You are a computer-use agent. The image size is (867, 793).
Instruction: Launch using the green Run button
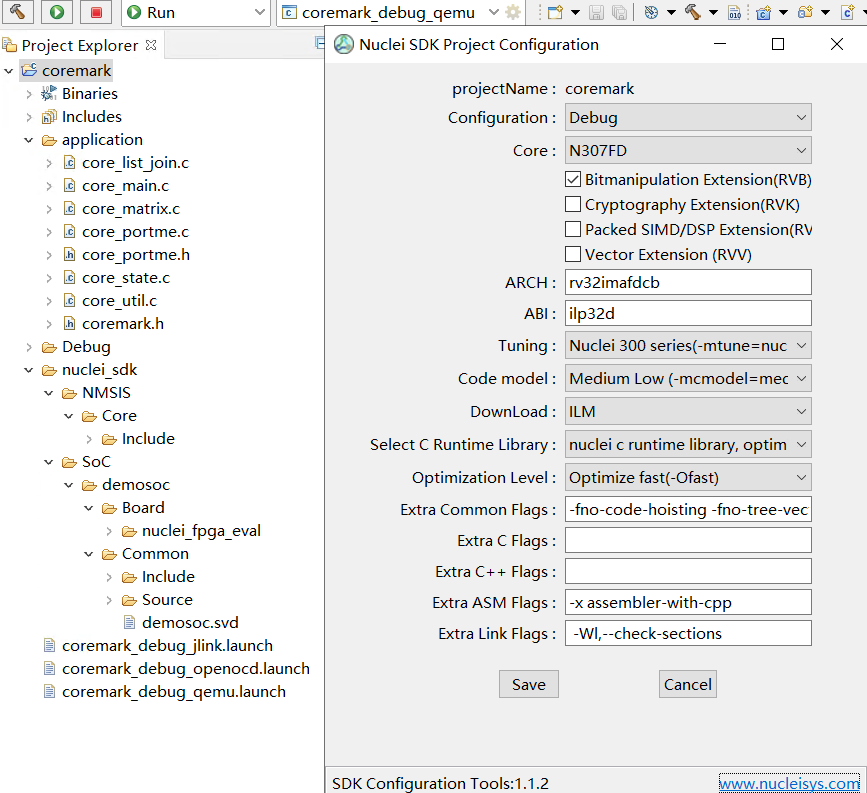click(x=57, y=12)
